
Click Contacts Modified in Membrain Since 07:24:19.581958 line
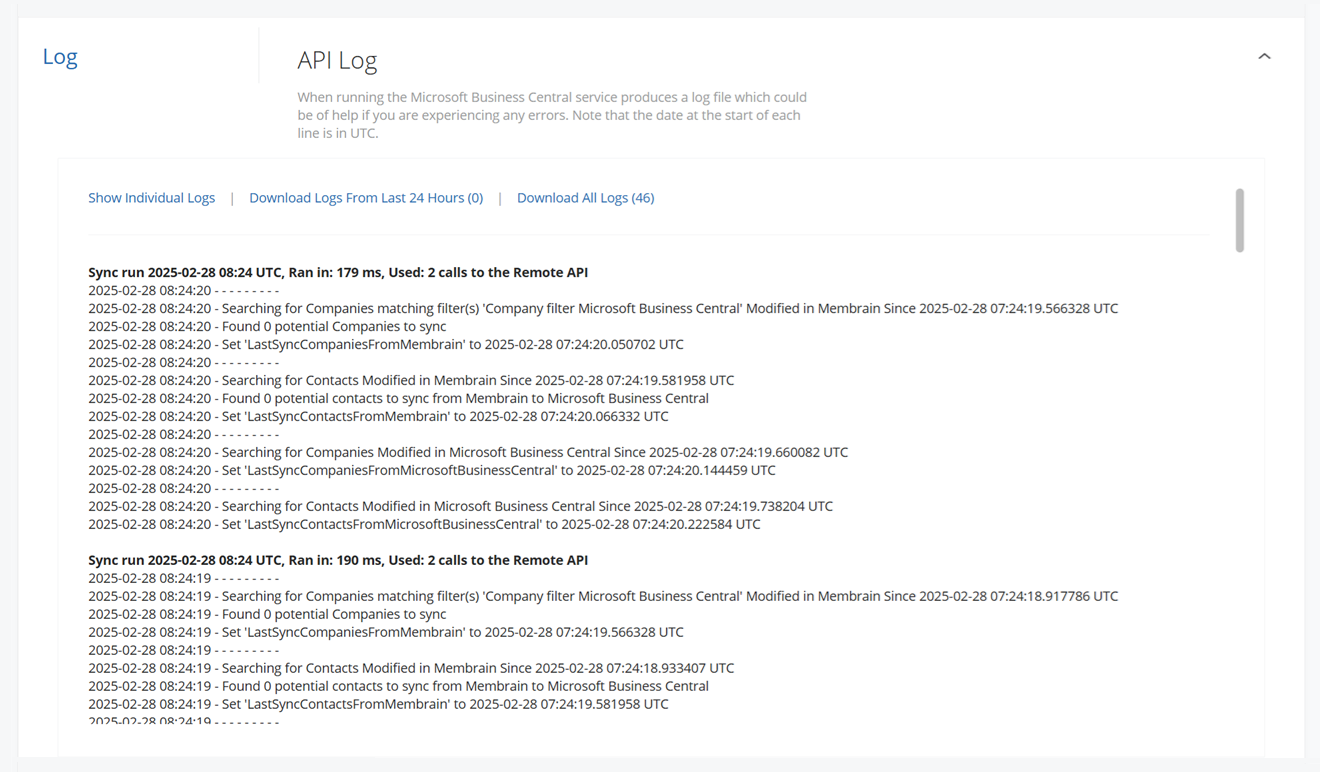tap(411, 380)
